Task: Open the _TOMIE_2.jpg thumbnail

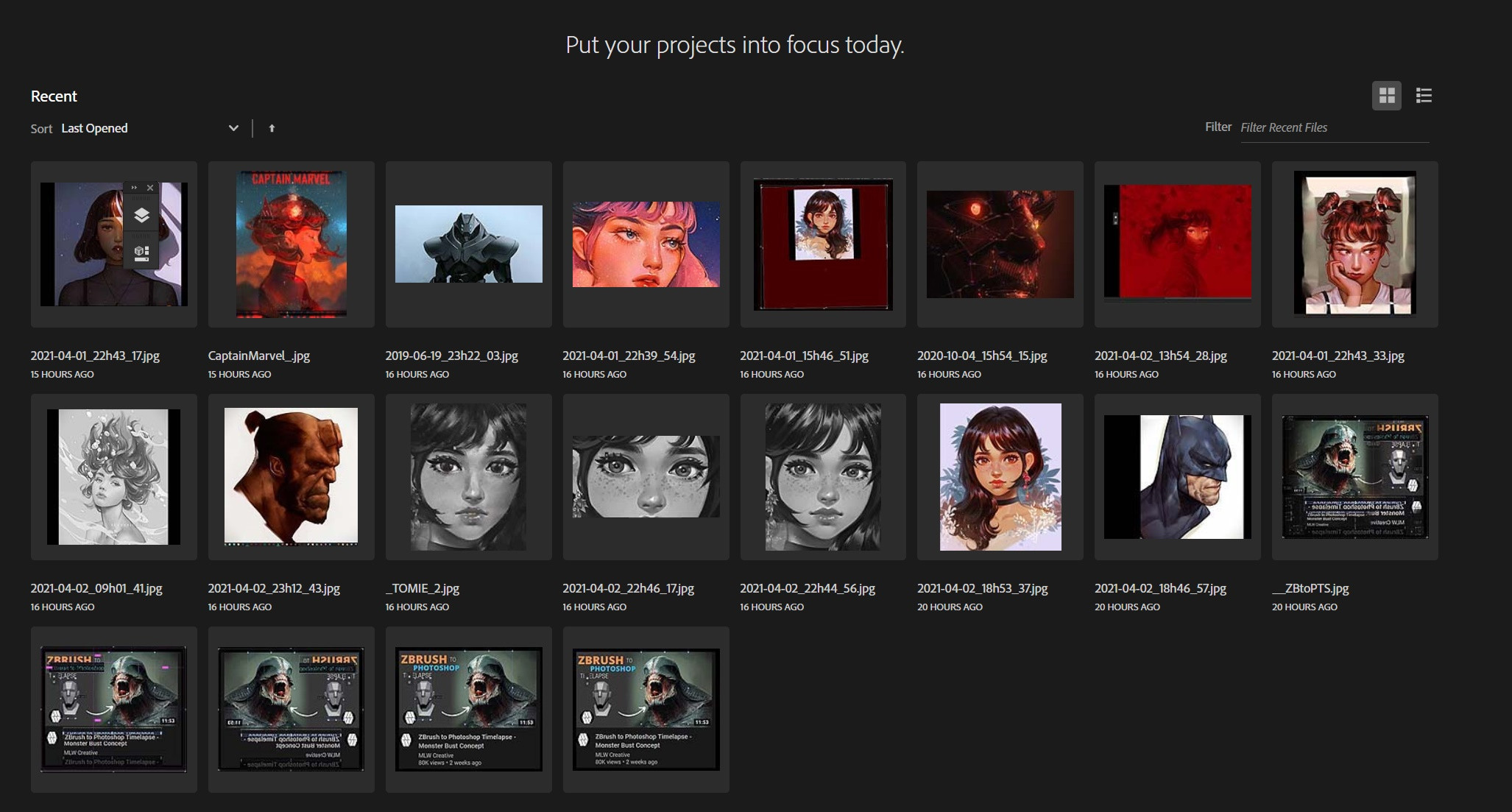Action: click(x=469, y=477)
